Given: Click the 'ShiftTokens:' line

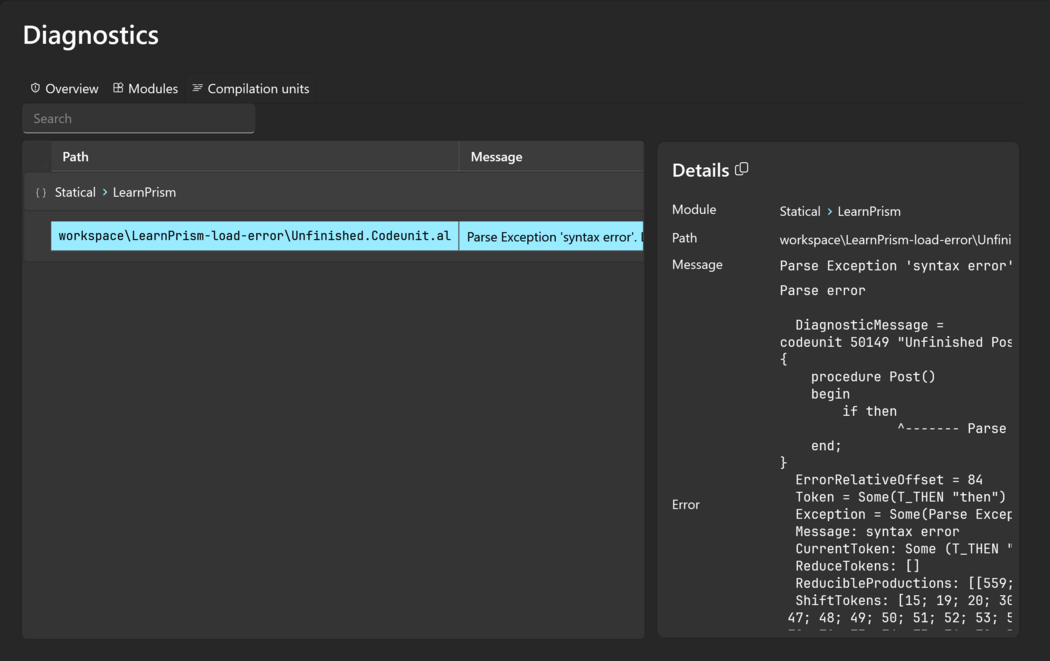Looking at the screenshot, I should (903, 601).
